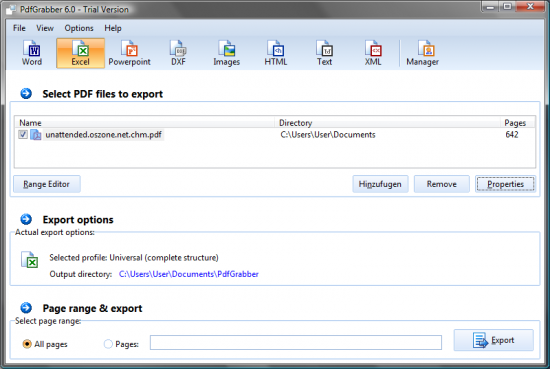This screenshot has width=550, height=369.
Task: Select the Word export format icon
Action: pyautogui.click(x=32, y=53)
